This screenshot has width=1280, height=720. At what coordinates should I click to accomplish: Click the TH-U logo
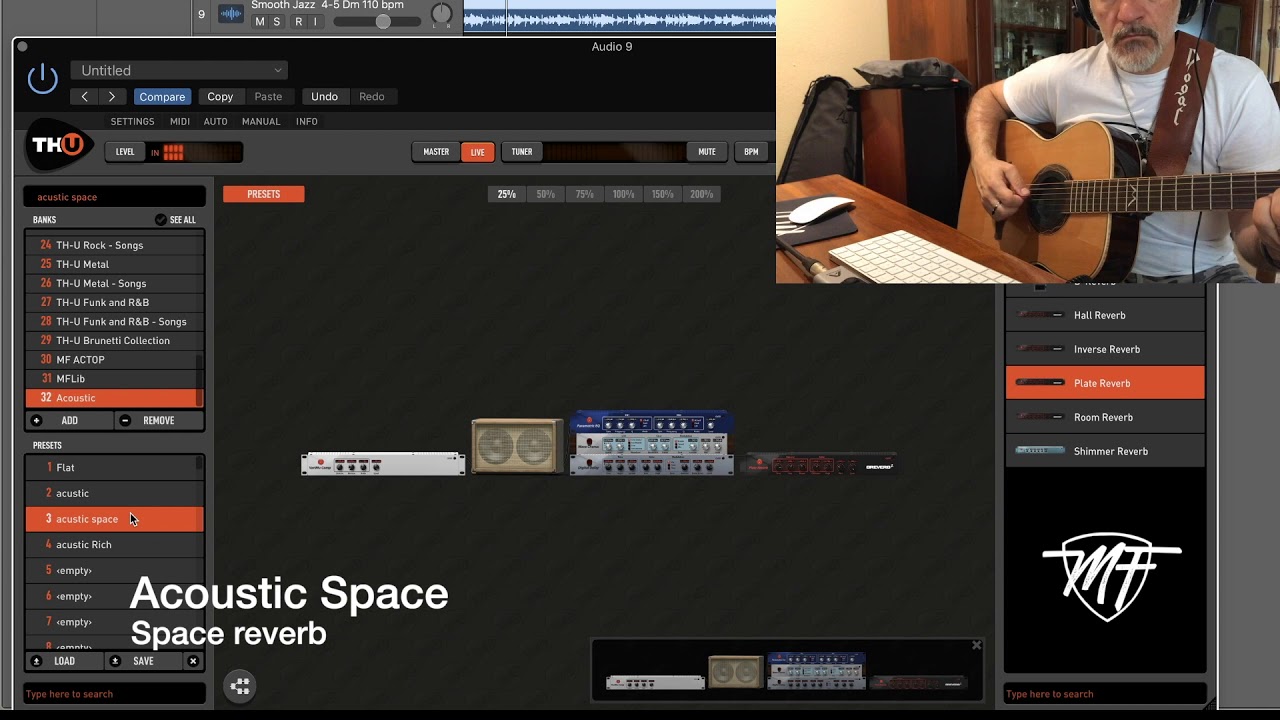pyautogui.click(x=59, y=146)
